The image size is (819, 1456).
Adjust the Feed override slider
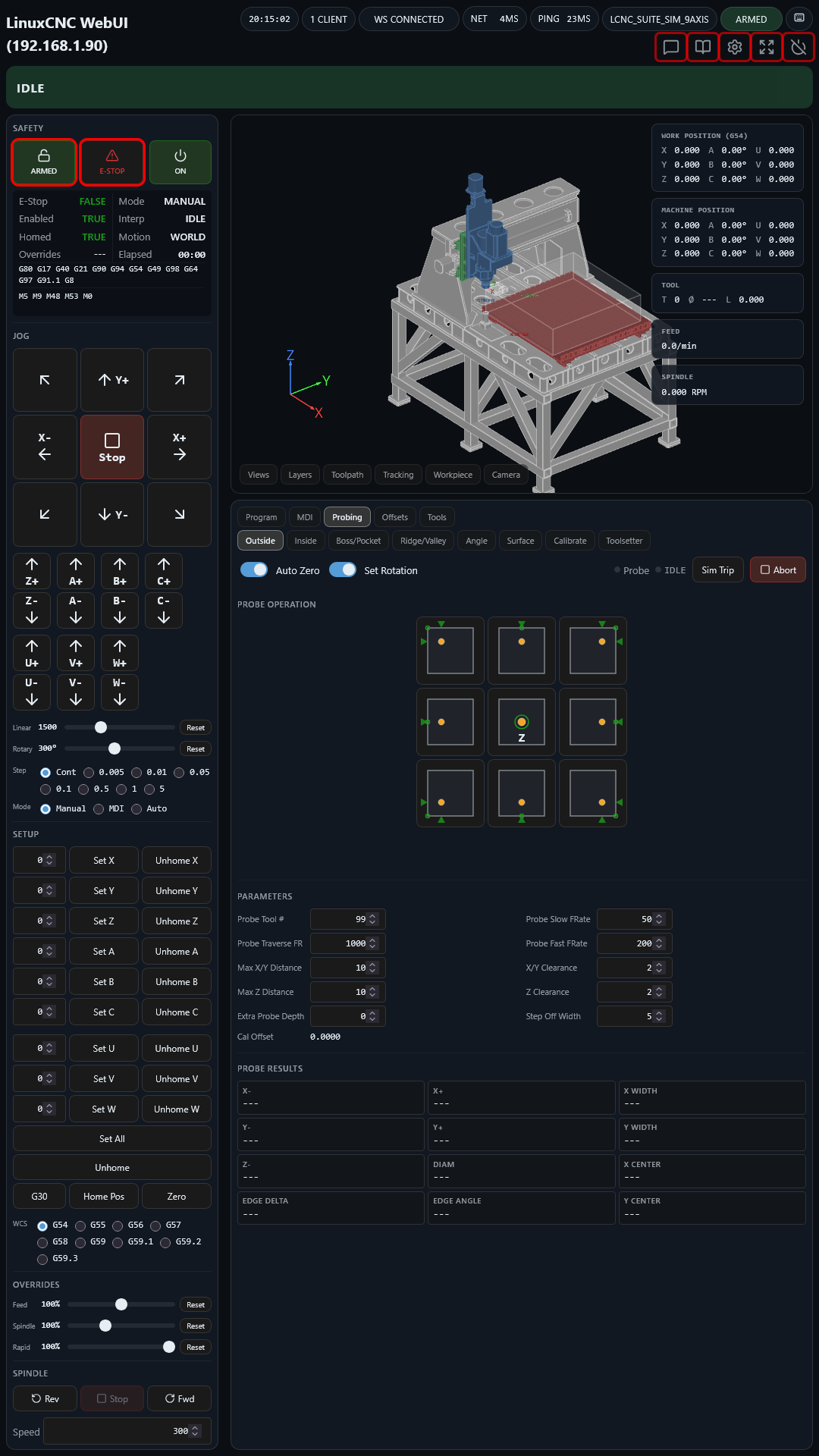pos(121,1304)
